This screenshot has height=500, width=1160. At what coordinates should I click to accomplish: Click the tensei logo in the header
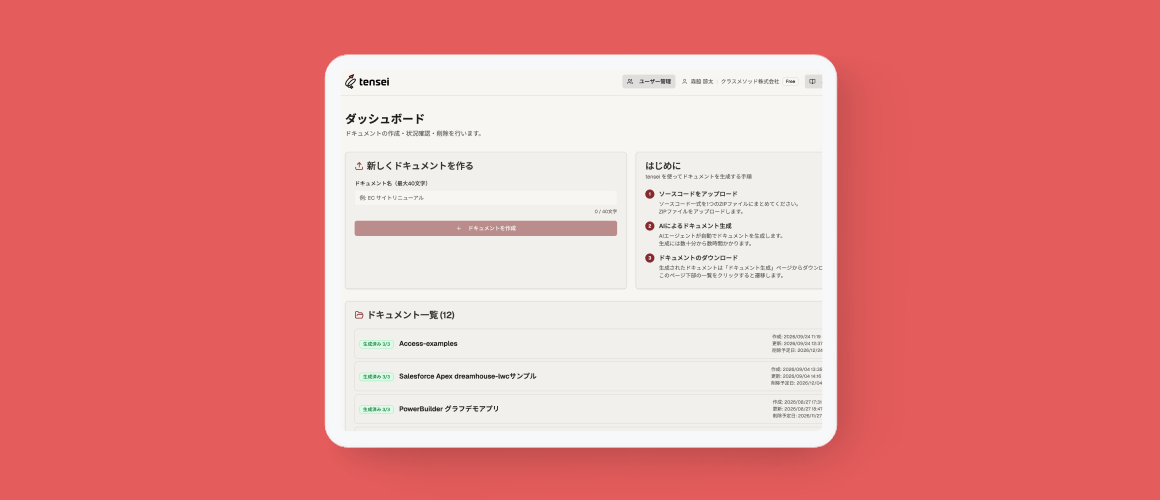367,81
